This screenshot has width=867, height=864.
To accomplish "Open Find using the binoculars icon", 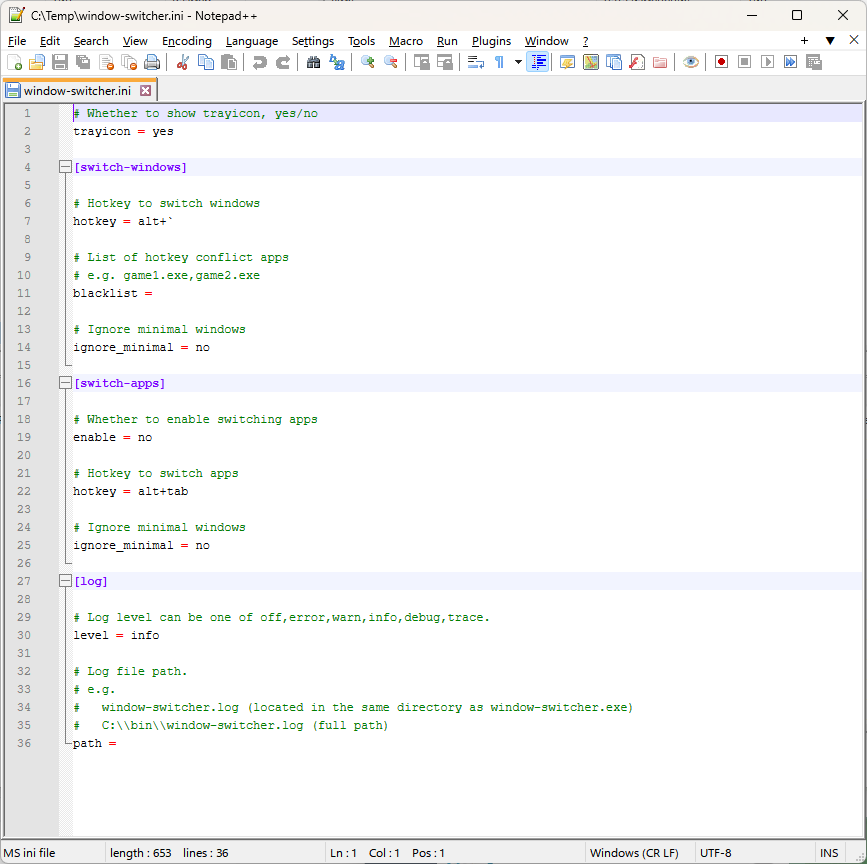I will (313, 62).
